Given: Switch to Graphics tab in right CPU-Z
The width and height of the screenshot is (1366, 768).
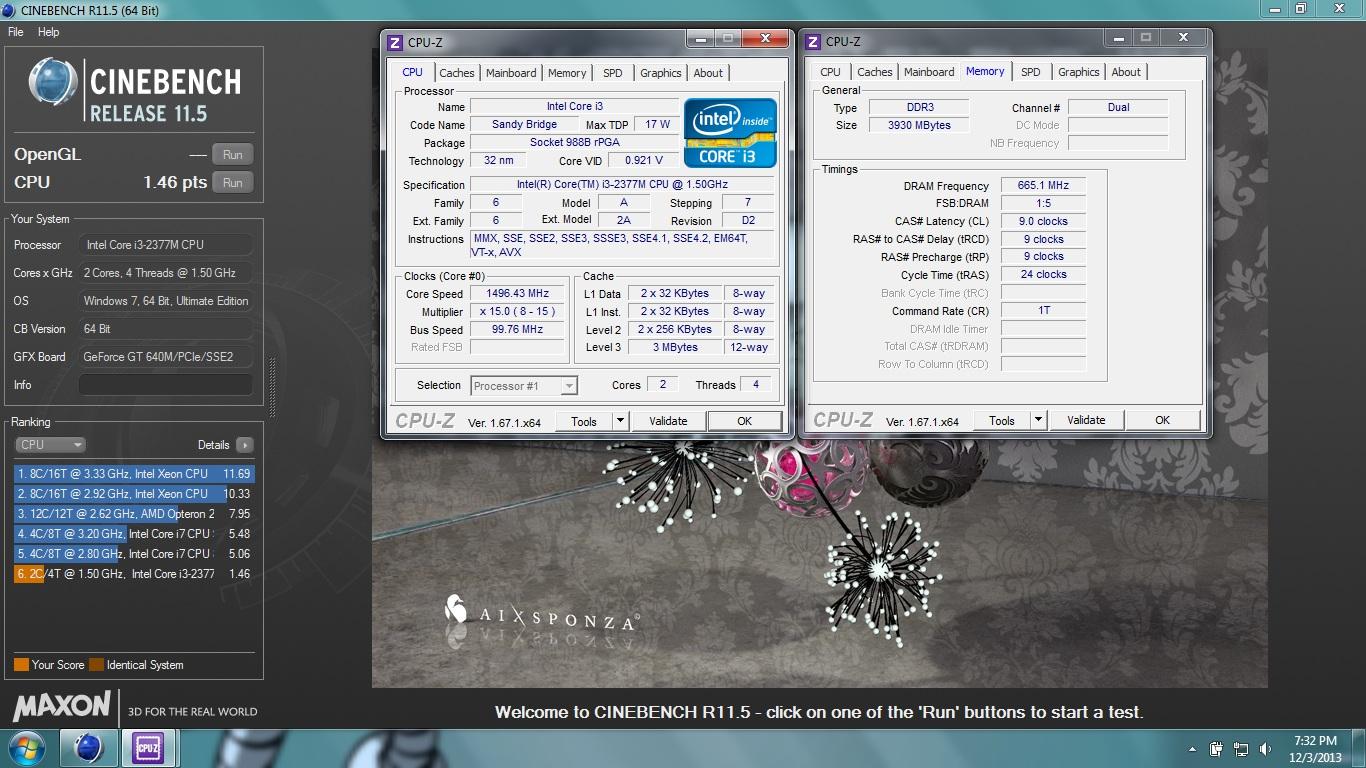Looking at the screenshot, I should point(1079,72).
